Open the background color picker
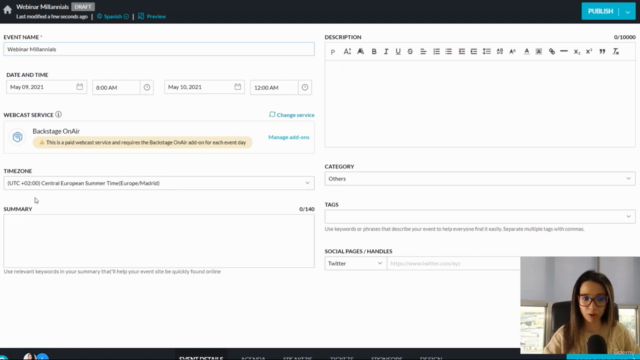 click(x=539, y=51)
